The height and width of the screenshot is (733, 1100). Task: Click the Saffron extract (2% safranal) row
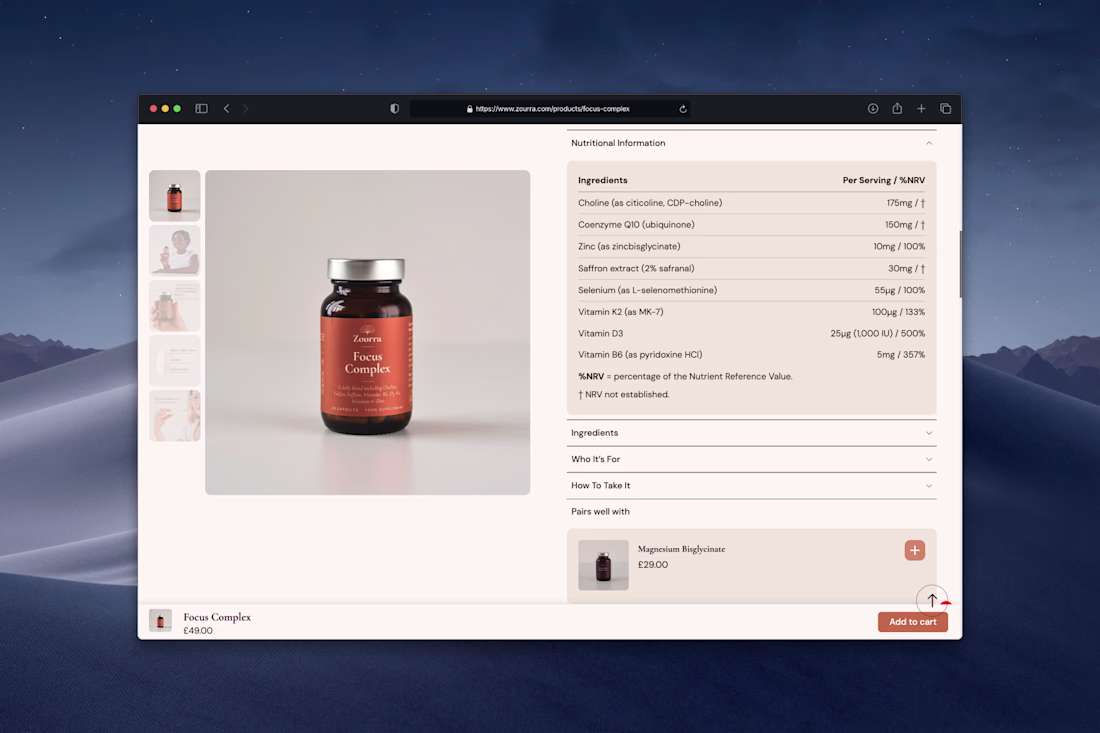pos(751,269)
